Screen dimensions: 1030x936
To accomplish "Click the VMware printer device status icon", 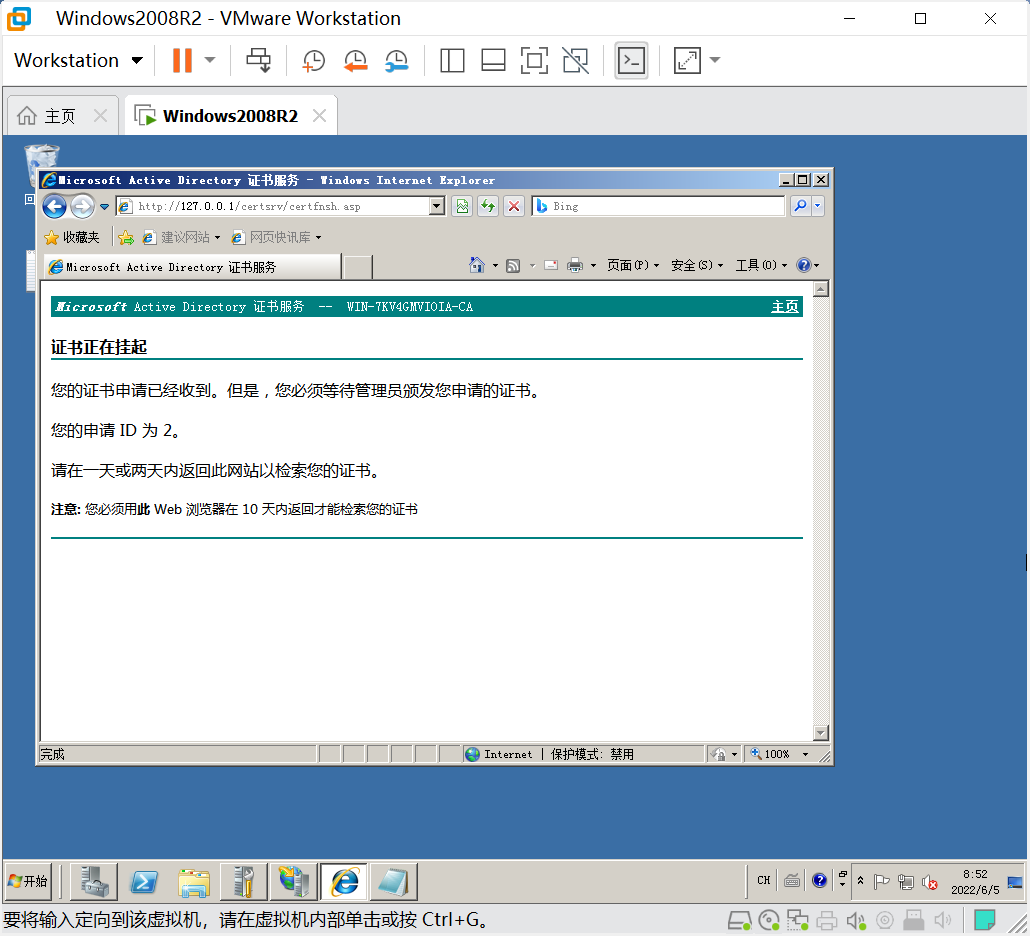I will tap(826, 920).
